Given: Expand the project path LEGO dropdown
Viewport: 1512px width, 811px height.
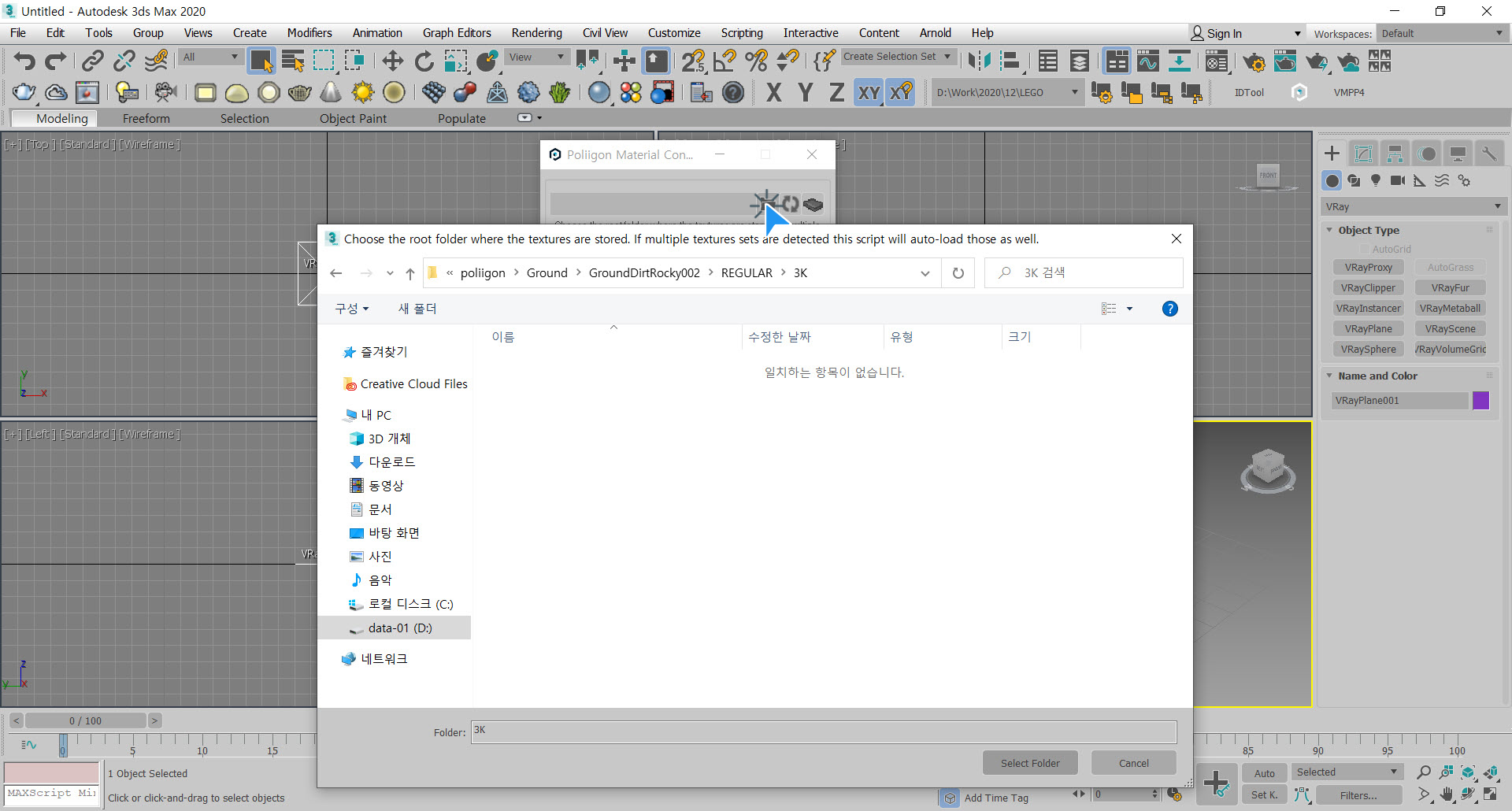Looking at the screenshot, I should click(1006, 93).
